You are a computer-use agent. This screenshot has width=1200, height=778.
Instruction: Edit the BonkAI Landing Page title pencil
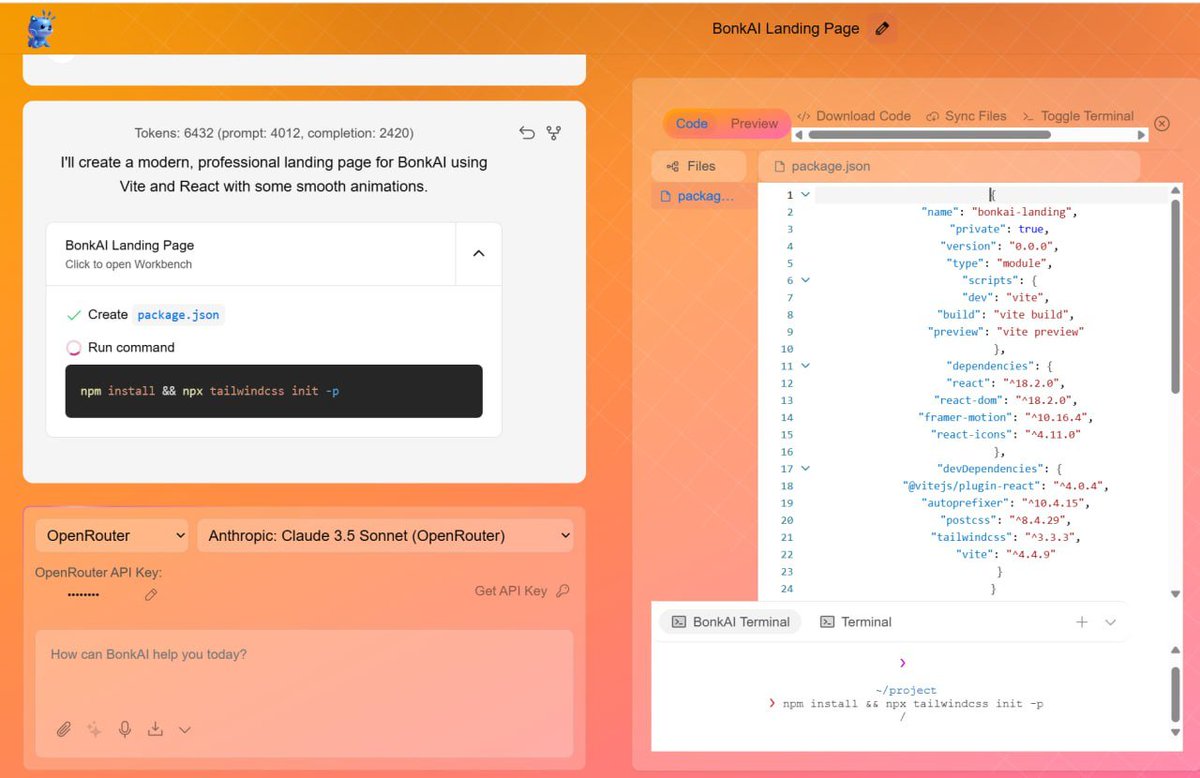coord(882,29)
